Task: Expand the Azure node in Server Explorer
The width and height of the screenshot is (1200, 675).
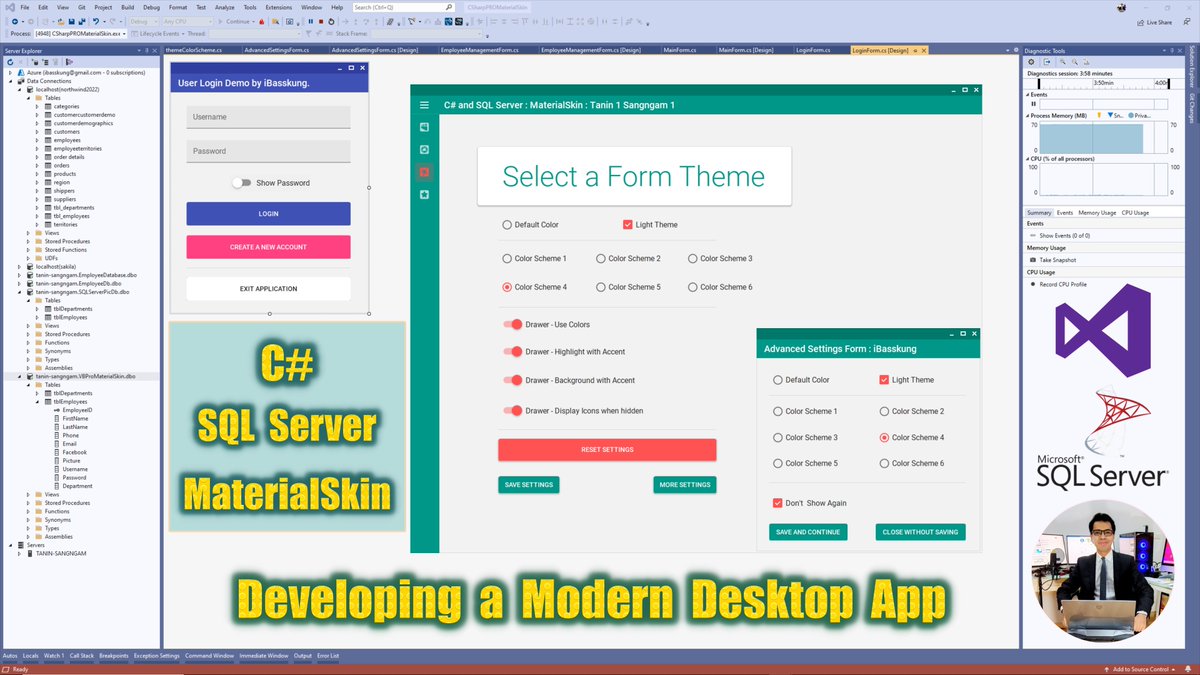Action: click(x=10, y=73)
